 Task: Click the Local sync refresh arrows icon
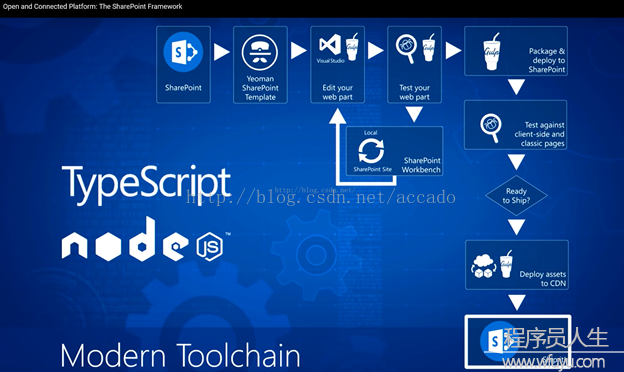coord(371,151)
